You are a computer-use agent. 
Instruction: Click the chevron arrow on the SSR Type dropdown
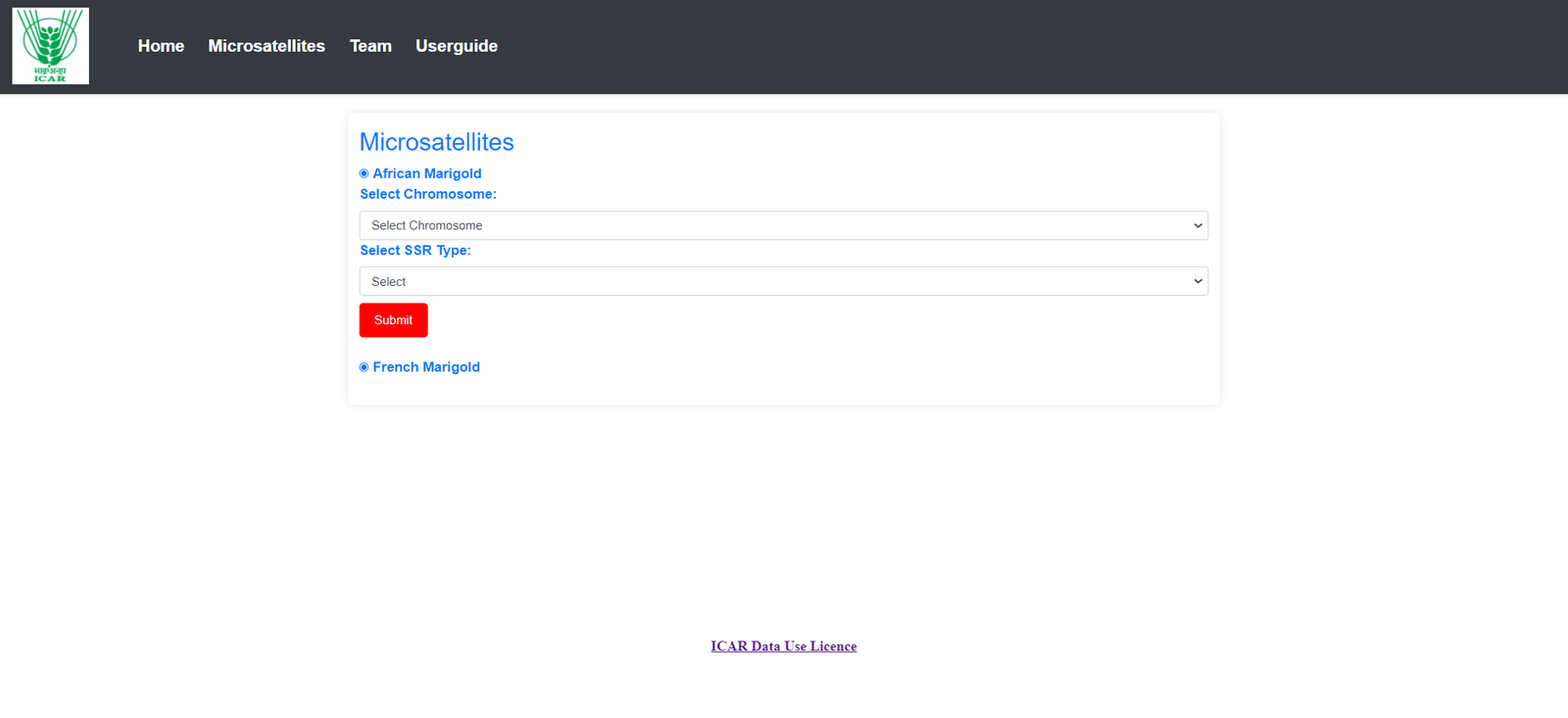click(x=1198, y=281)
